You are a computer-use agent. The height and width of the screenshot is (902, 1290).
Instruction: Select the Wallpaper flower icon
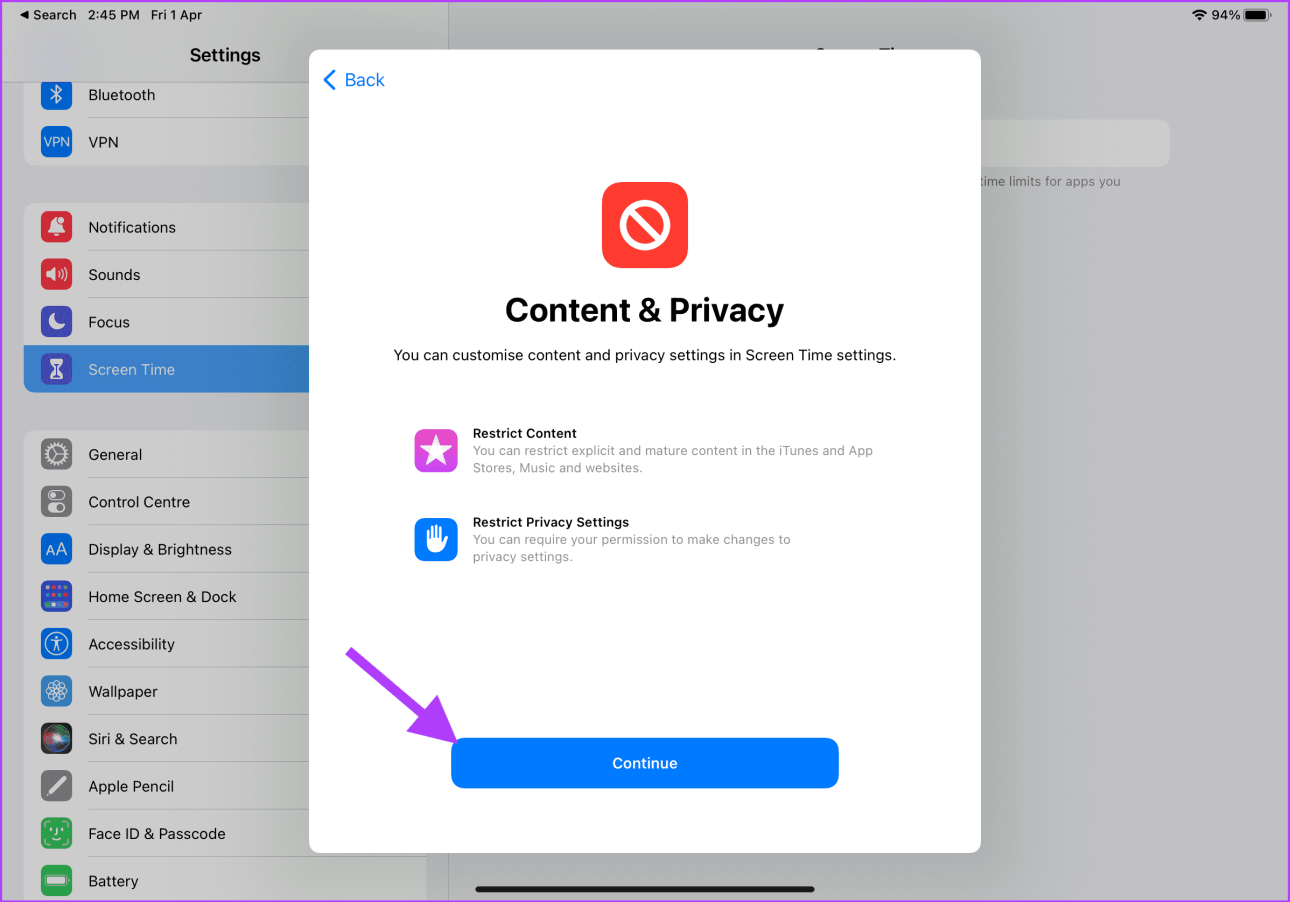pos(57,691)
